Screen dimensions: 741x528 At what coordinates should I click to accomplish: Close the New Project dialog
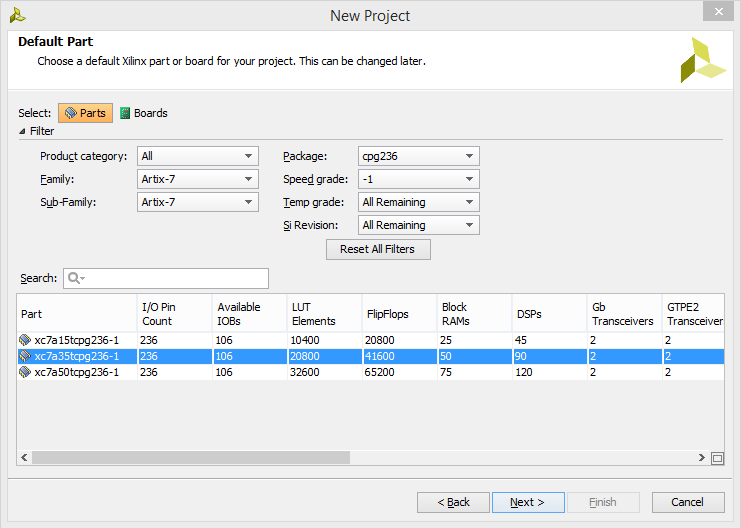click(x=718, y=11)
